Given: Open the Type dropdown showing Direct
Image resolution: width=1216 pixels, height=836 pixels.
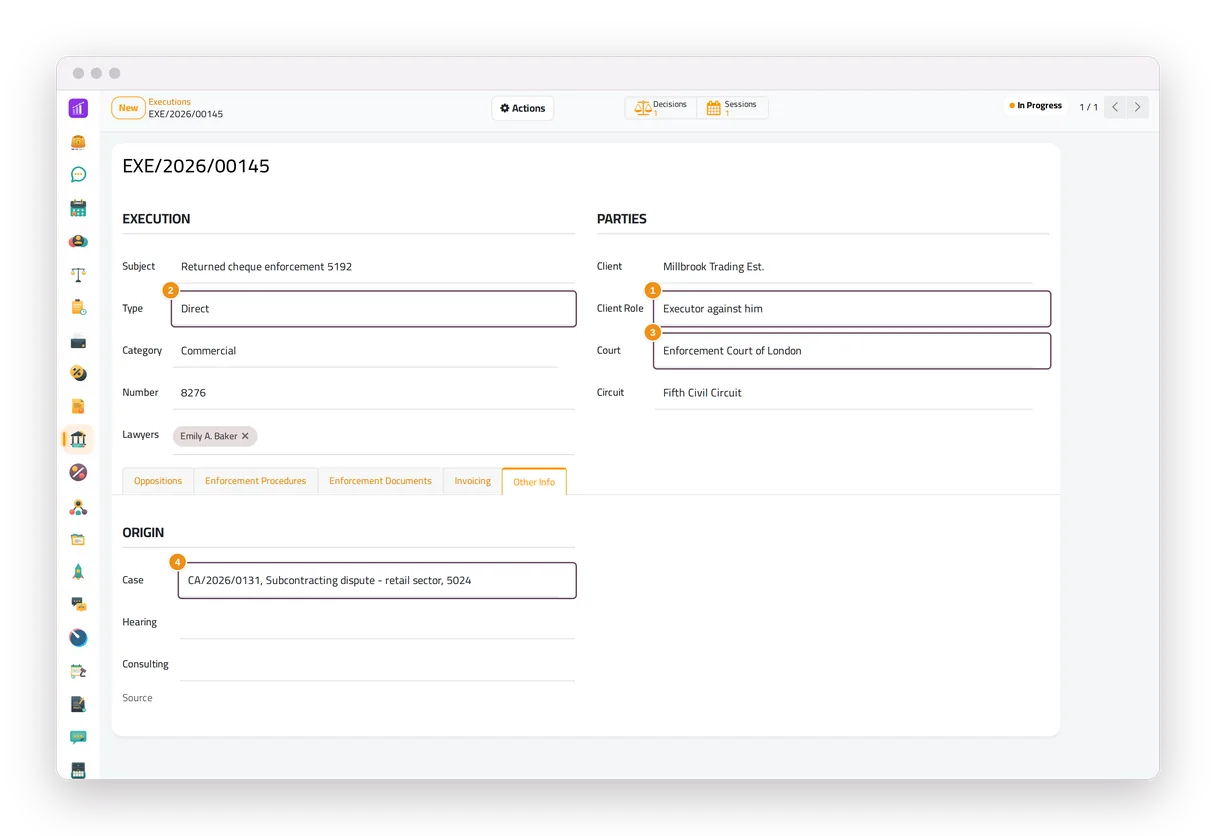Looking at the screenshot, I should click(374, 309).
